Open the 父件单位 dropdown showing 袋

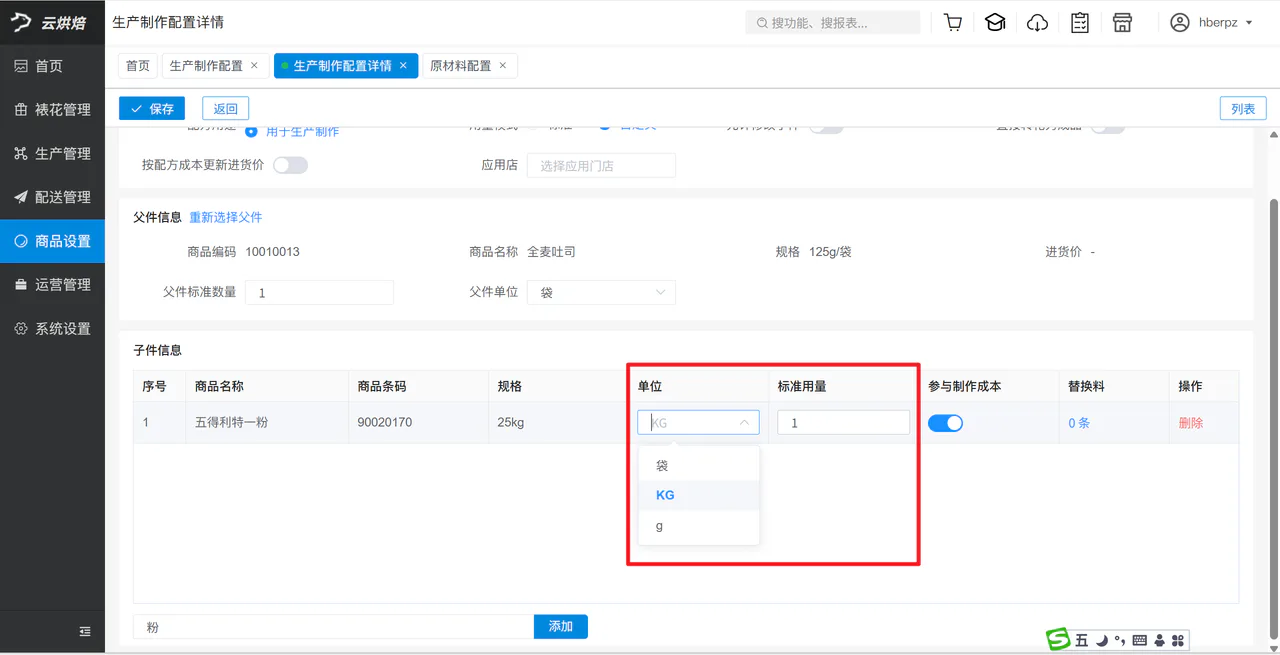(601, 292)
